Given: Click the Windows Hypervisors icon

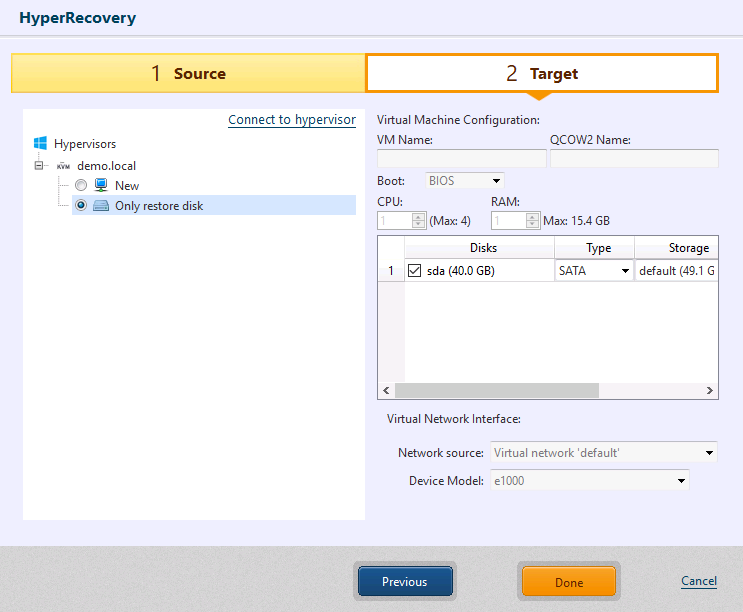Looking at the screenshot, I should [40, 144].
